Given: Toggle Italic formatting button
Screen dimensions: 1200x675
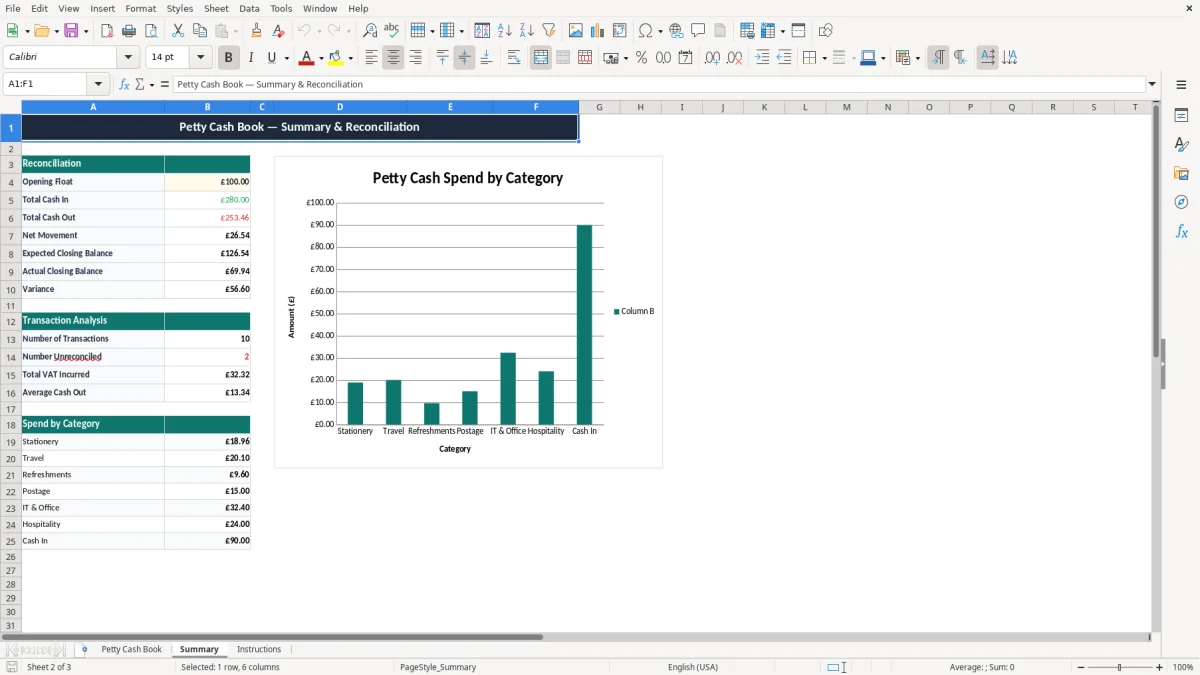Looking at the screenshot, I should [250, 58].
